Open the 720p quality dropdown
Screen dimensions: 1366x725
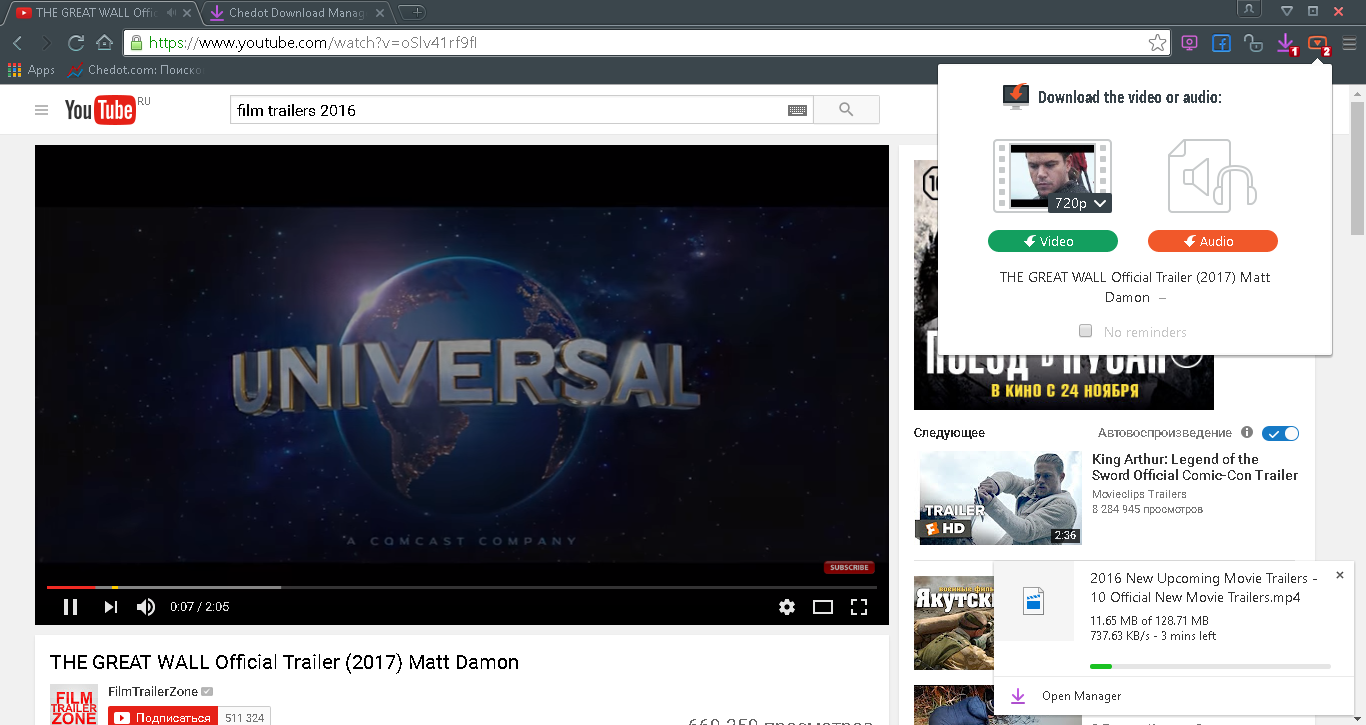click(1080, 203)
